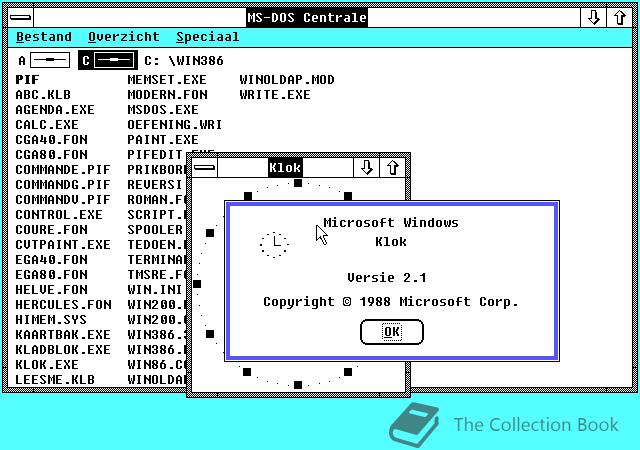Select file LEESME.KLB

pyautogui.click(x=55, y=380)
